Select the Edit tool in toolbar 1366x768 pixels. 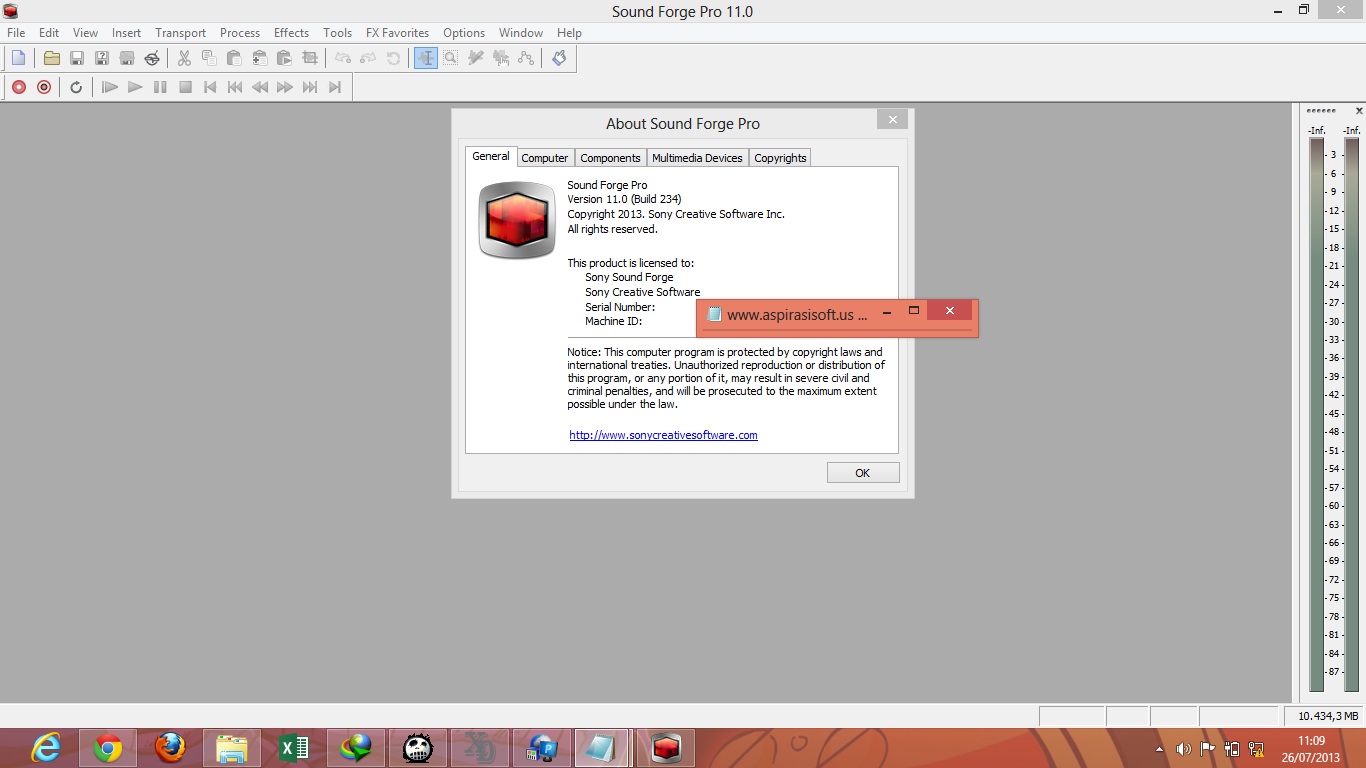pos(426,58)
